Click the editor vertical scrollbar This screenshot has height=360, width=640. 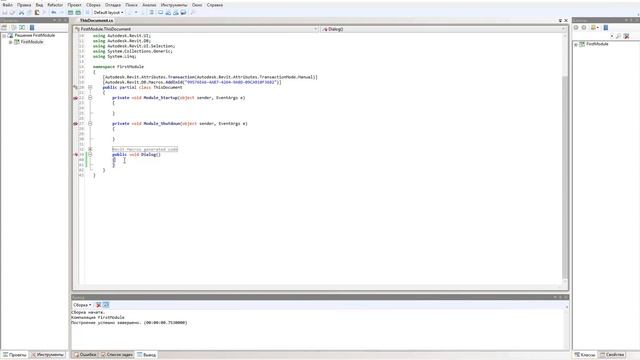pyautogui.click(x=565, y=159)
